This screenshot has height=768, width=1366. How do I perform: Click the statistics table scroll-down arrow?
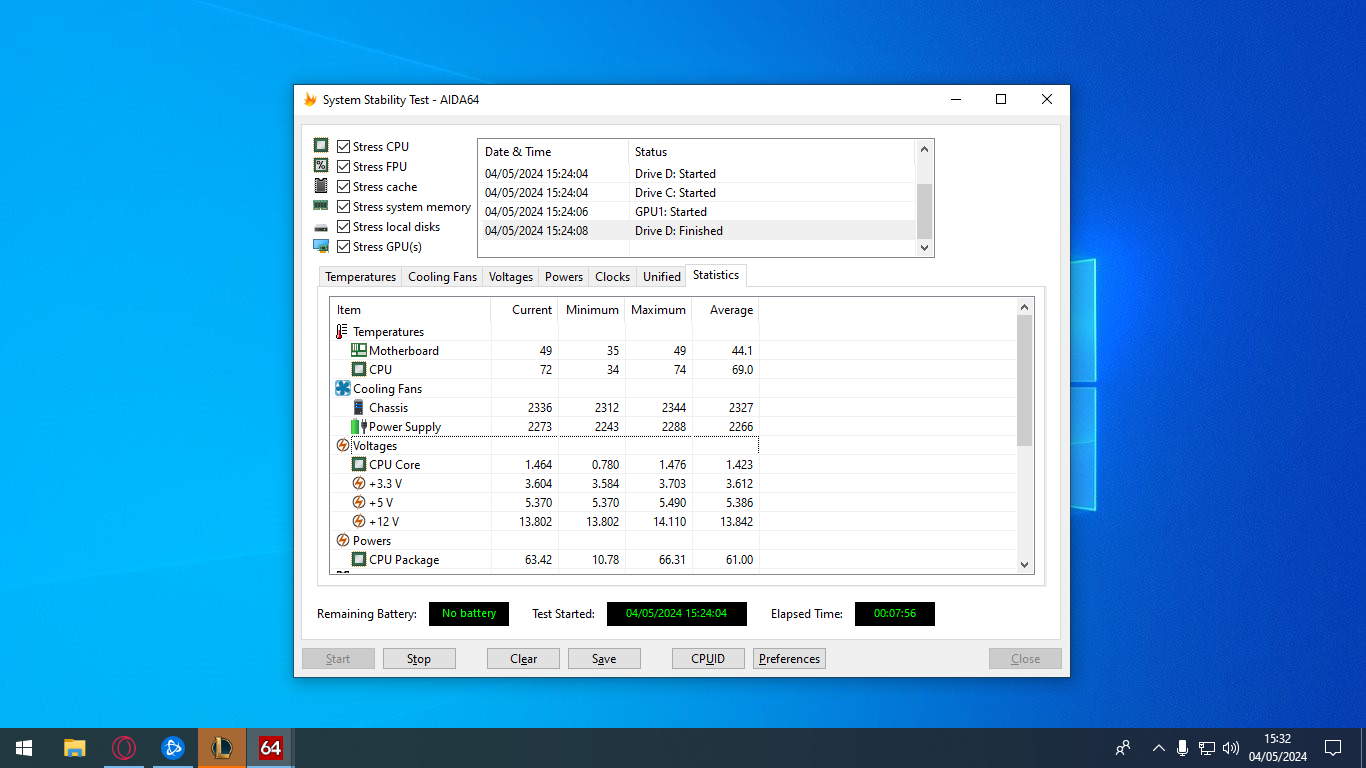click(1024, 564)
